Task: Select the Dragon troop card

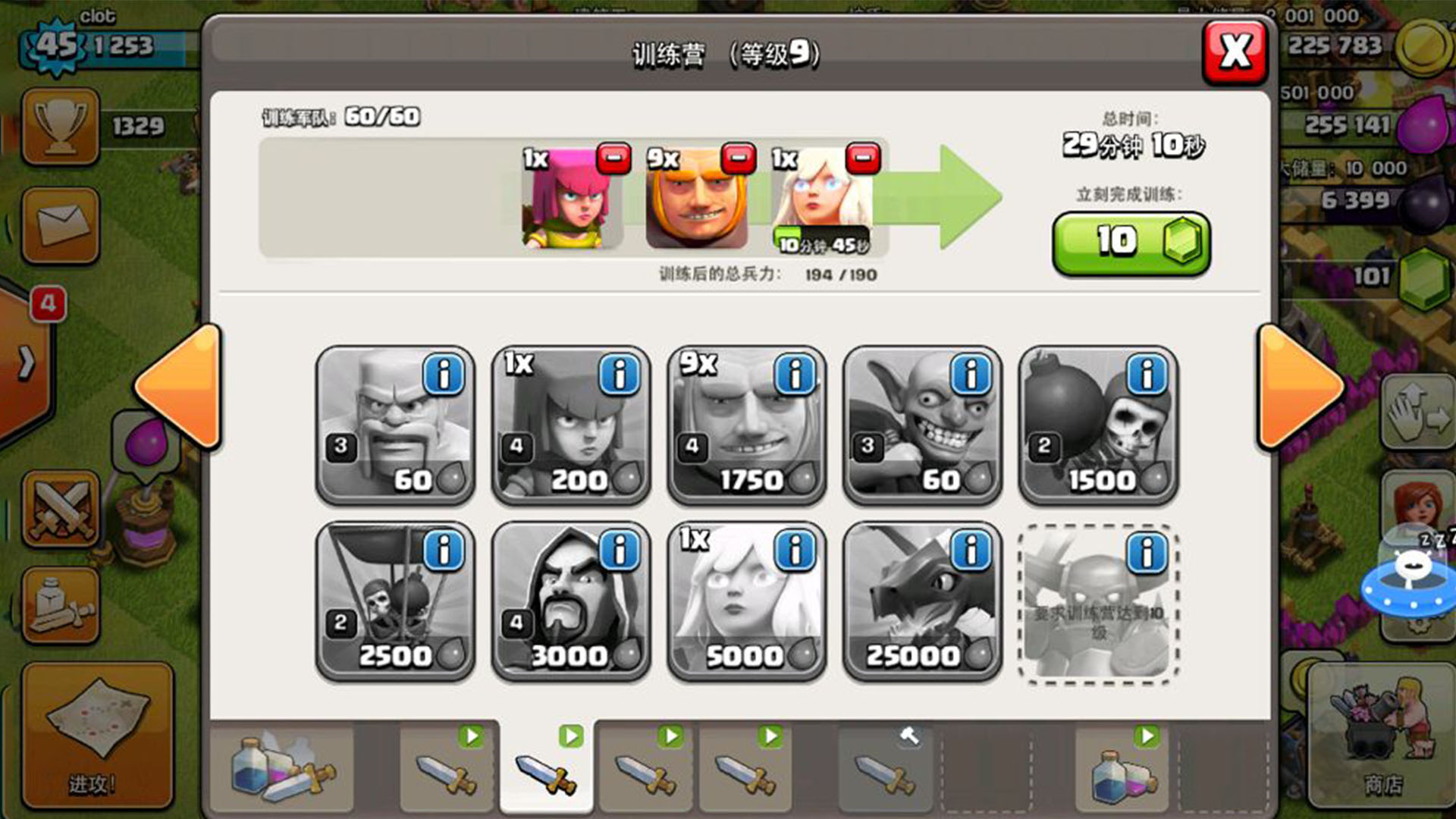Action: point(923,601)
